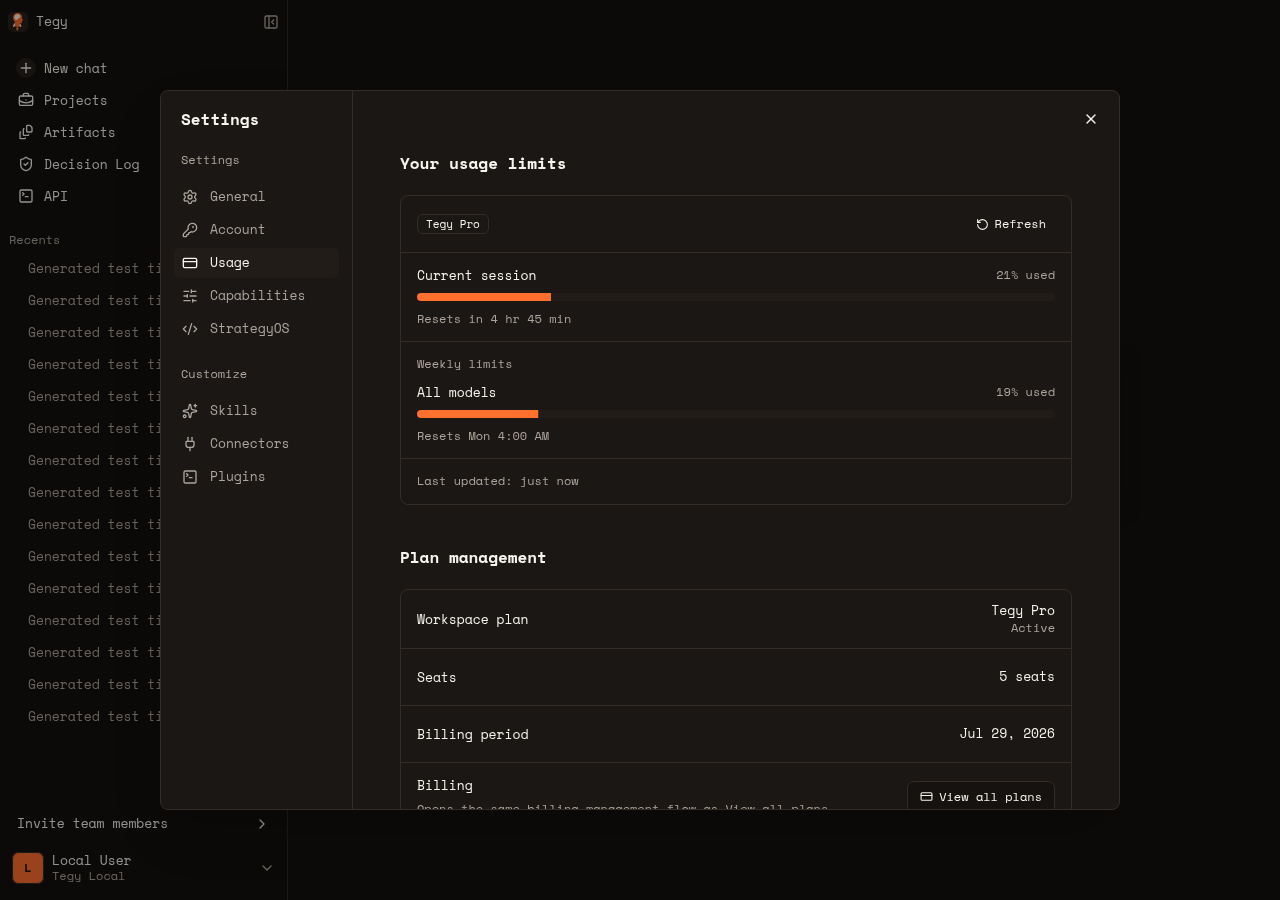Click the 'Active' plan status text
Screen dimensions: 1280x900
point(1033,628)
